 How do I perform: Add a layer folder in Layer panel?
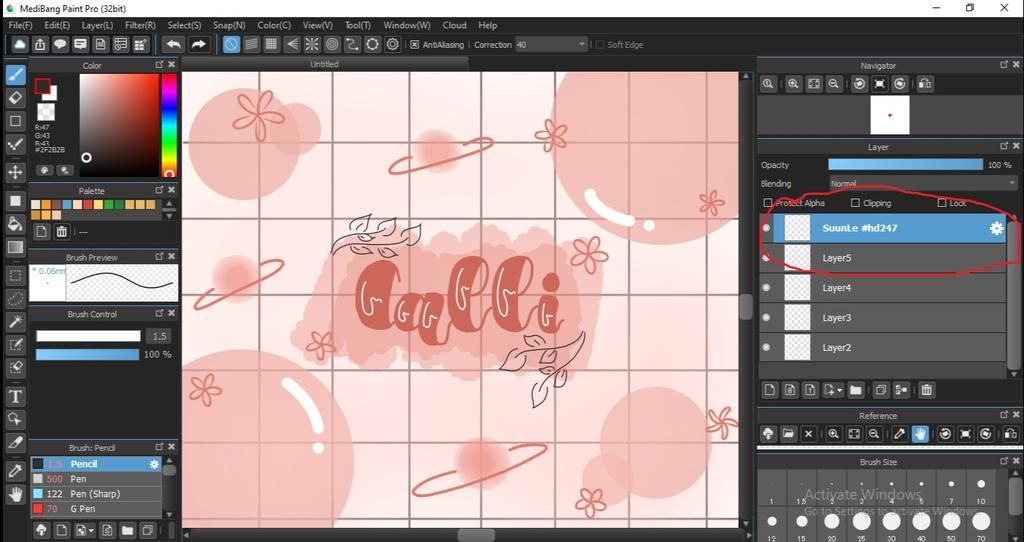click(x=856, y=390)
